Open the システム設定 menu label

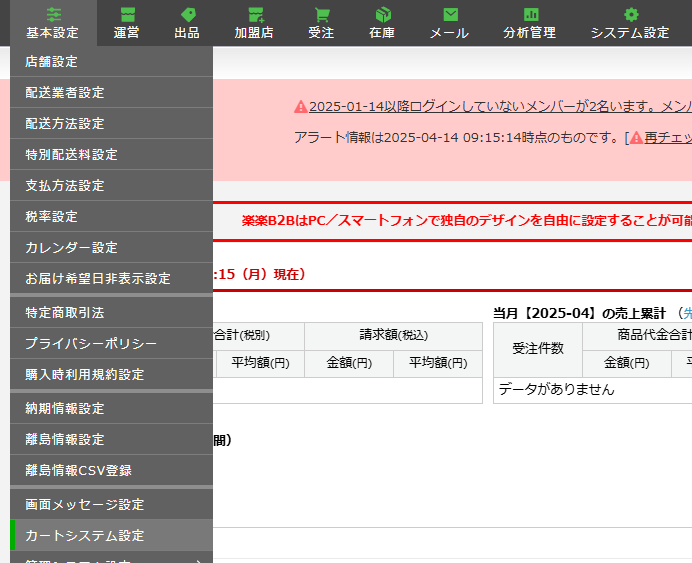coord(630,33)
